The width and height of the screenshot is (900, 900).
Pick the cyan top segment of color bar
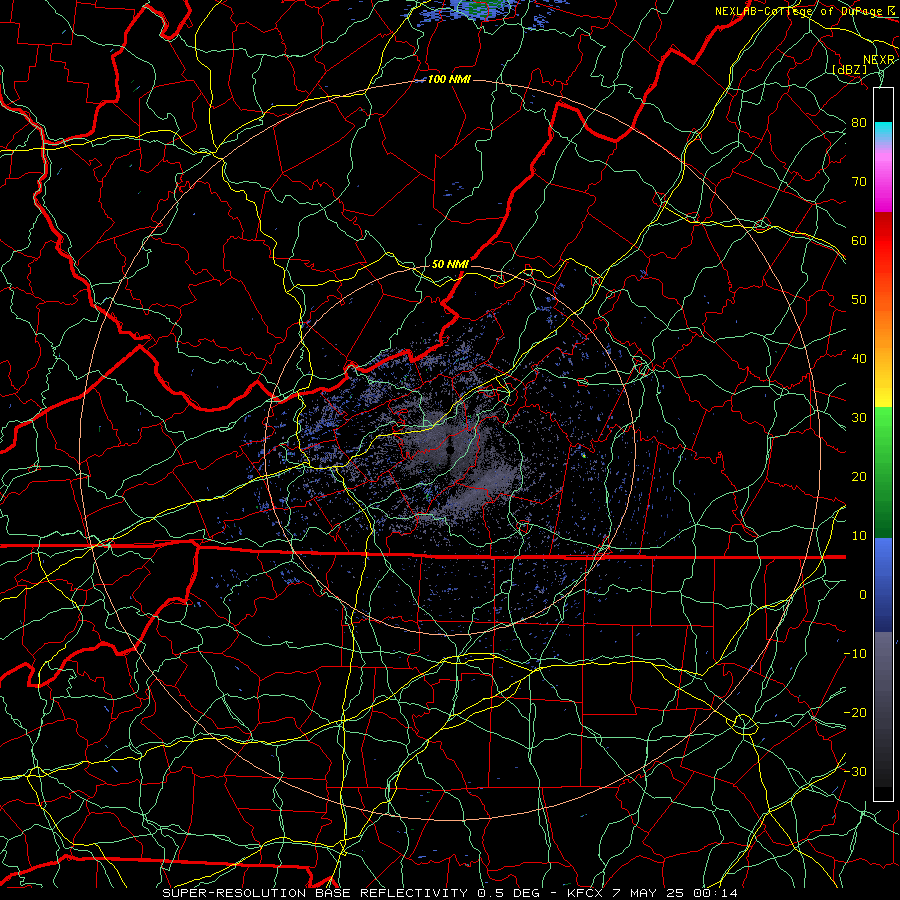pos(883,132)
